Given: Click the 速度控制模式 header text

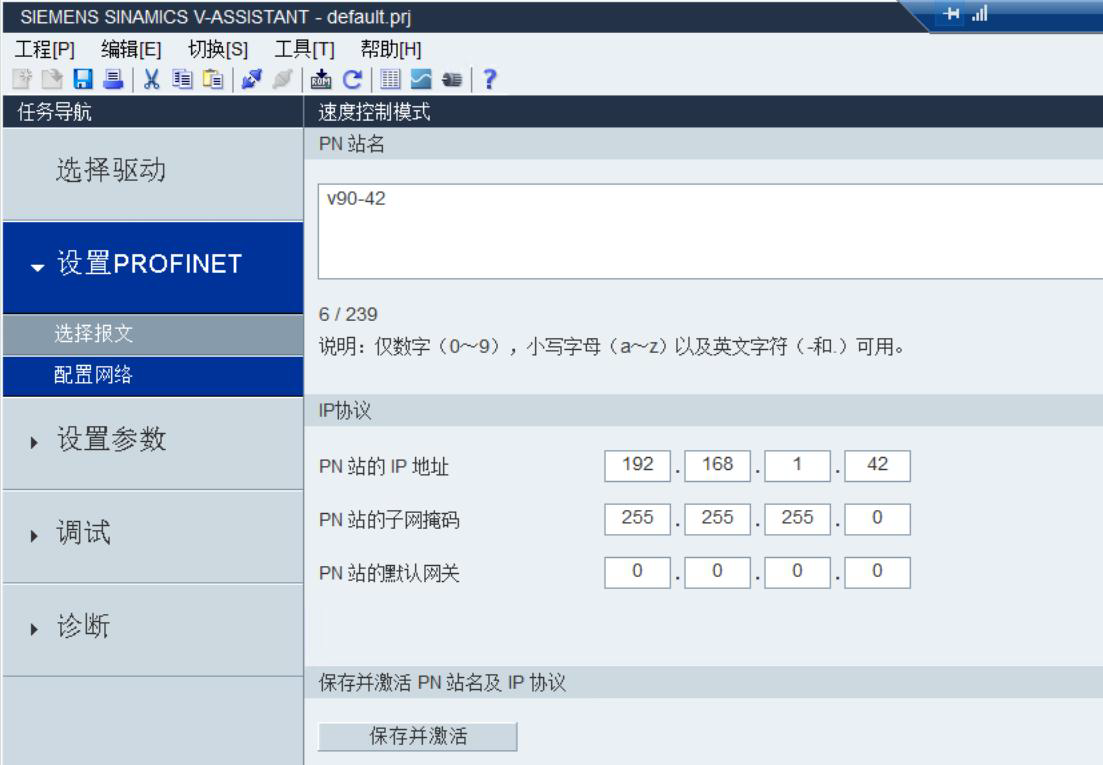Looking at the screenshot, I should pyautogui.click(x=374, y=112).
